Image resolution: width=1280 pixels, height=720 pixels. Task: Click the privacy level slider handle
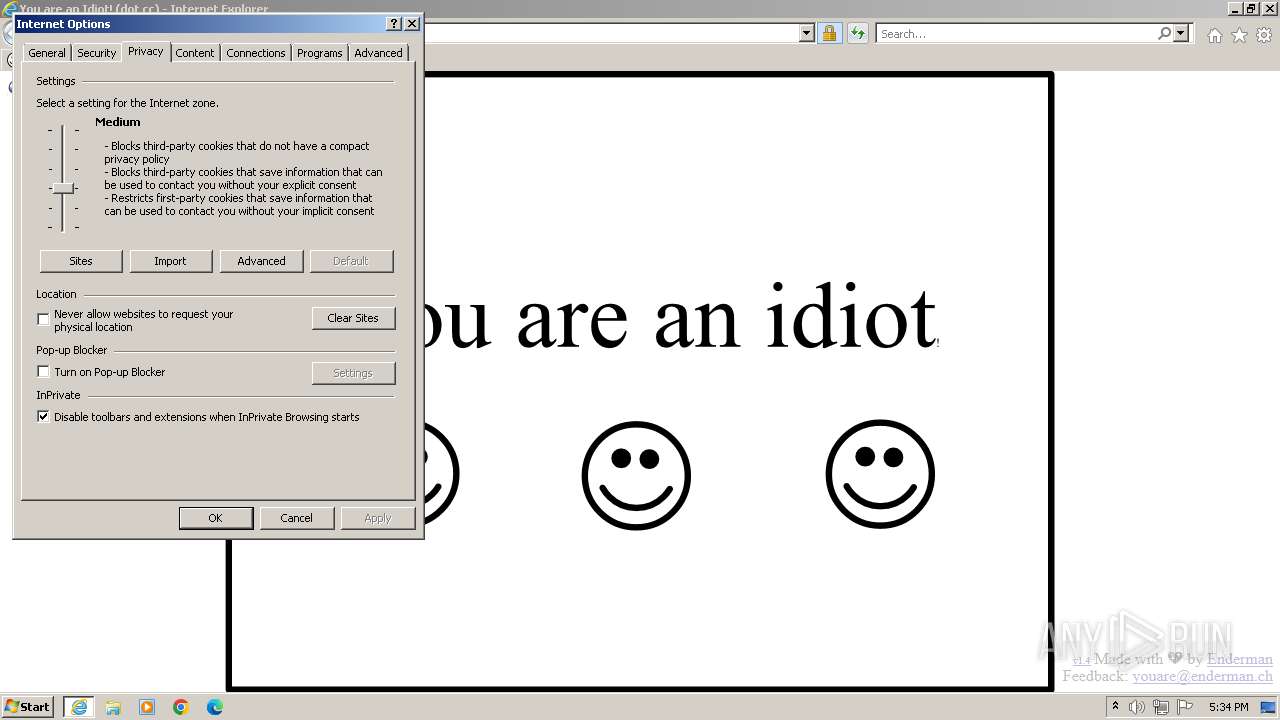click(63, 188)
